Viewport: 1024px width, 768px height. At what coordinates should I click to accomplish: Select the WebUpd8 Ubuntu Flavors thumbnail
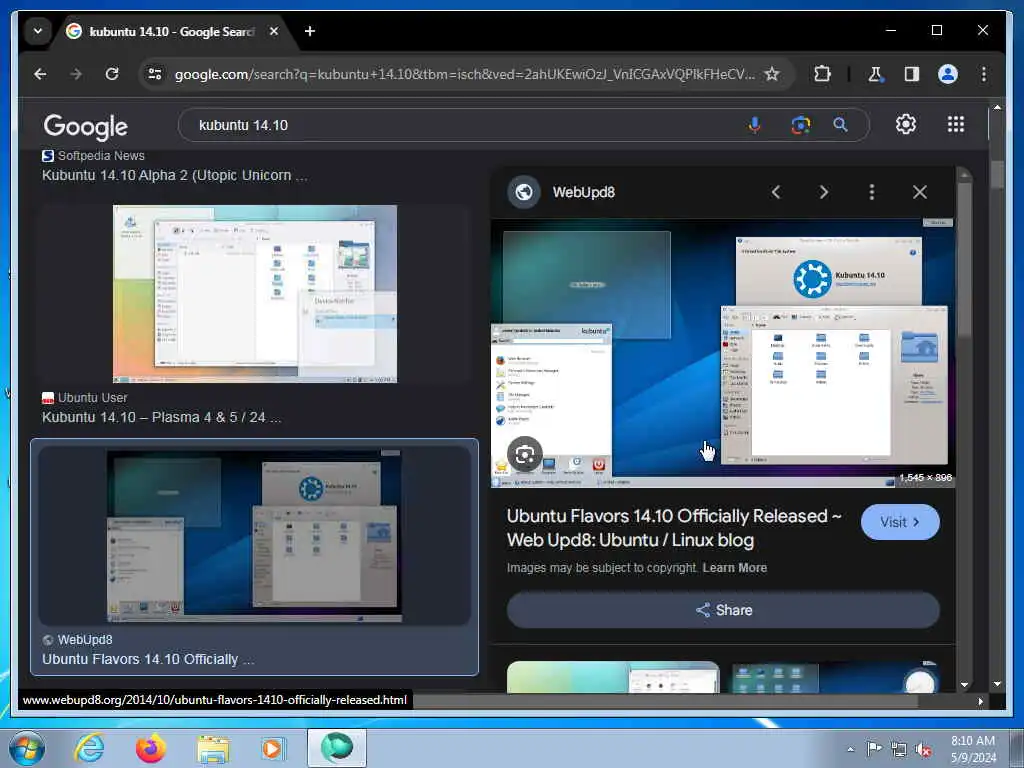255,536
